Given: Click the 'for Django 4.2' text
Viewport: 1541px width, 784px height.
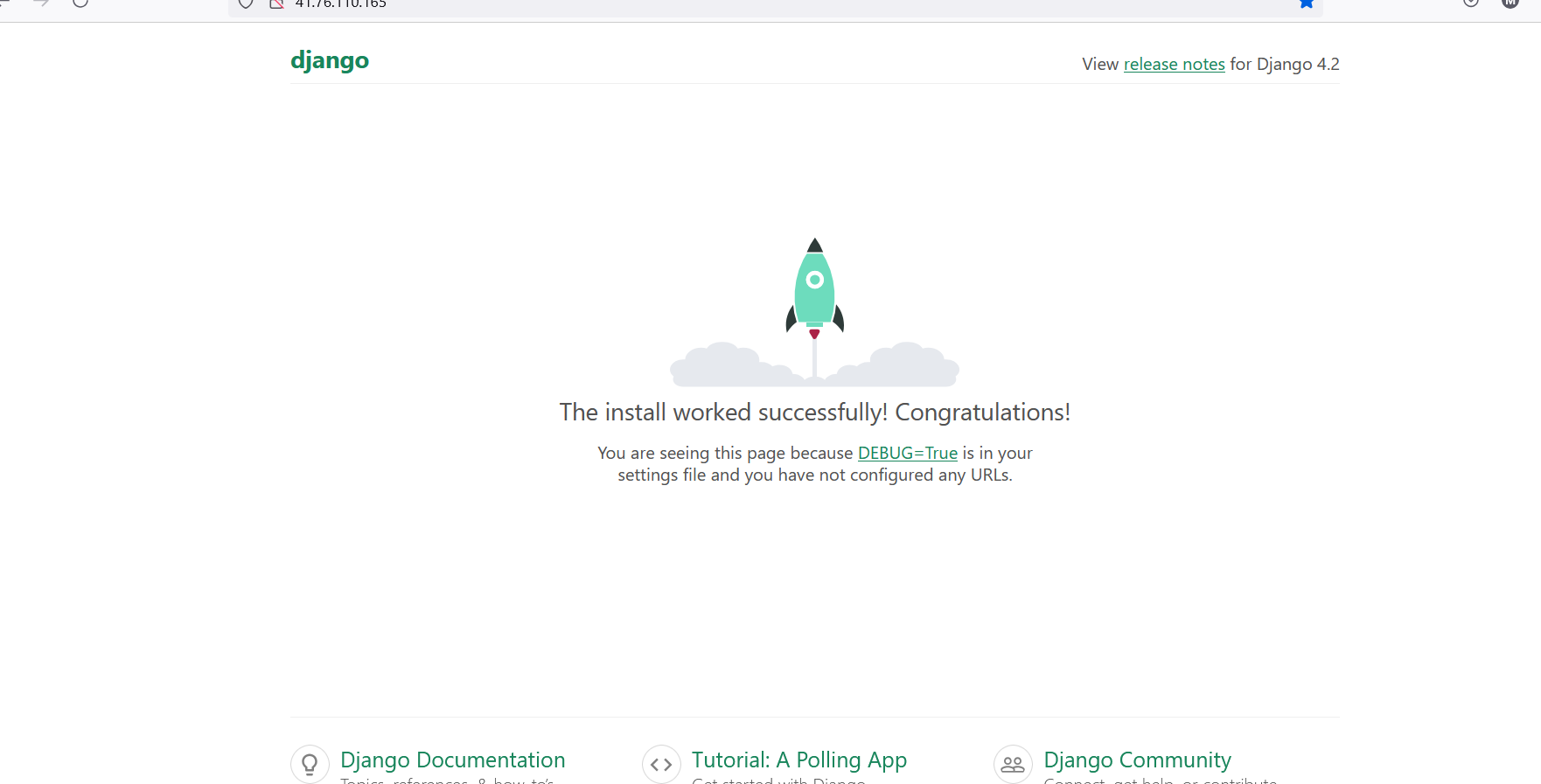Looking at the screenshot, I should tap(1285, 64).
